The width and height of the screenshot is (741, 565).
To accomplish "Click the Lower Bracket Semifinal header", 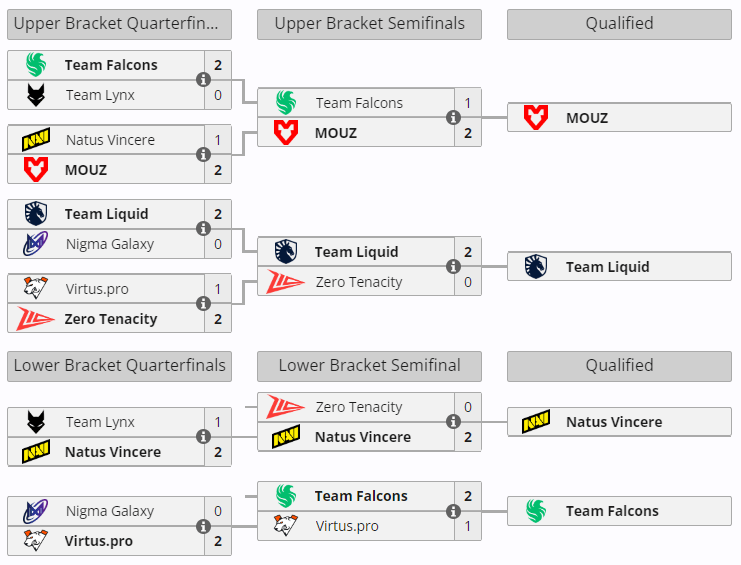I will coord(369,366).
